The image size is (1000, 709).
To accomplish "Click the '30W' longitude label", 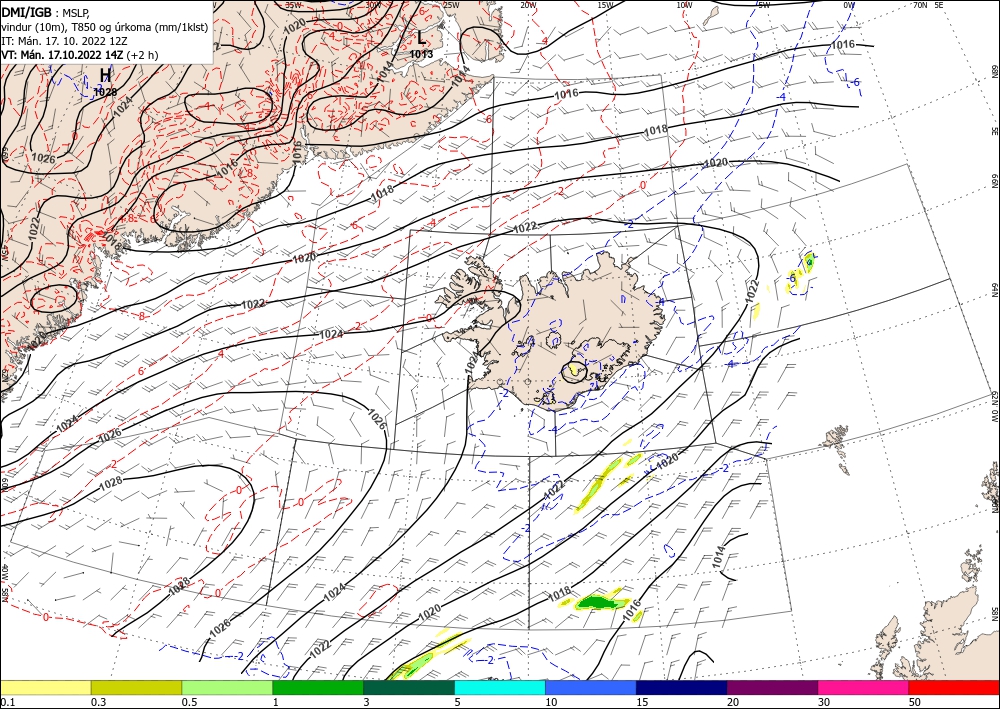I will 373,4.
